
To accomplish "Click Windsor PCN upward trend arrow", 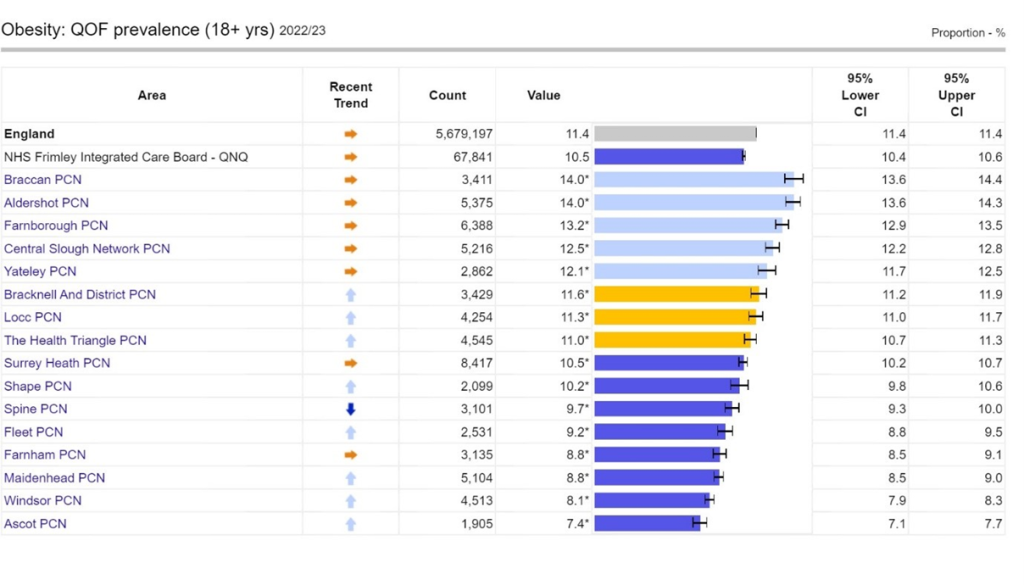I will point(351,501).
